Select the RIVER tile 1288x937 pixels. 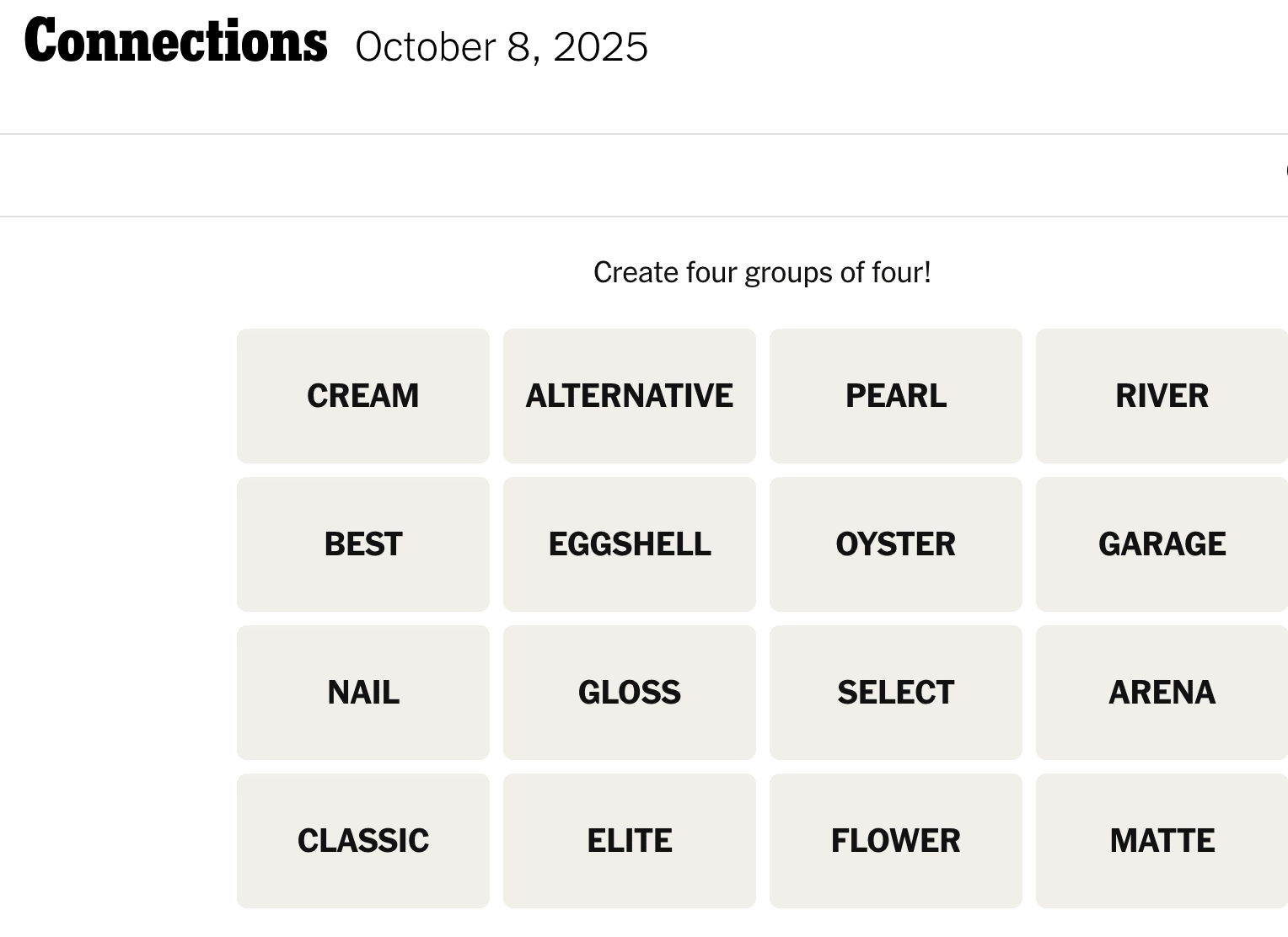coord(1162,395)
